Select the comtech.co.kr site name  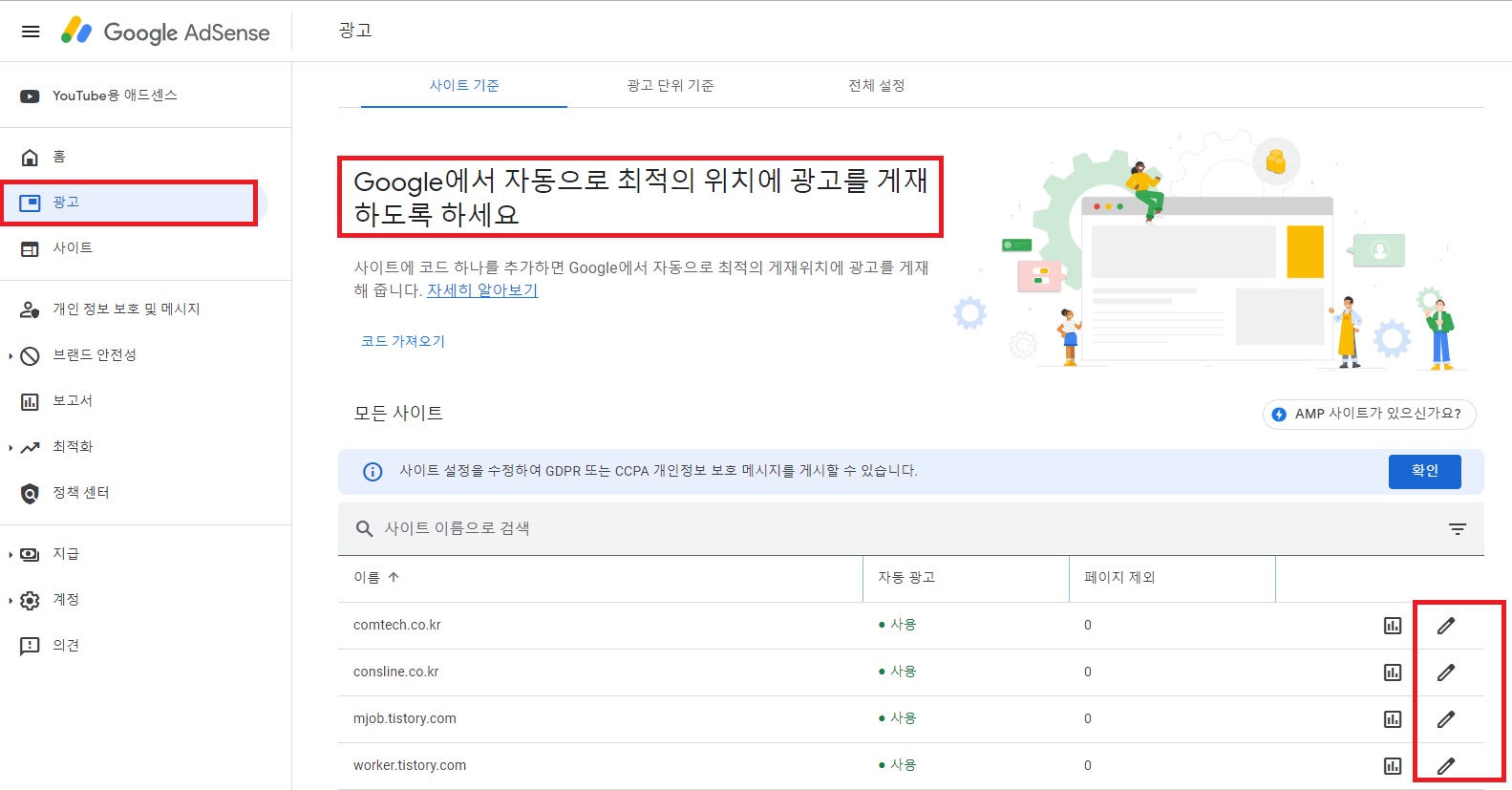click(397, 626)
